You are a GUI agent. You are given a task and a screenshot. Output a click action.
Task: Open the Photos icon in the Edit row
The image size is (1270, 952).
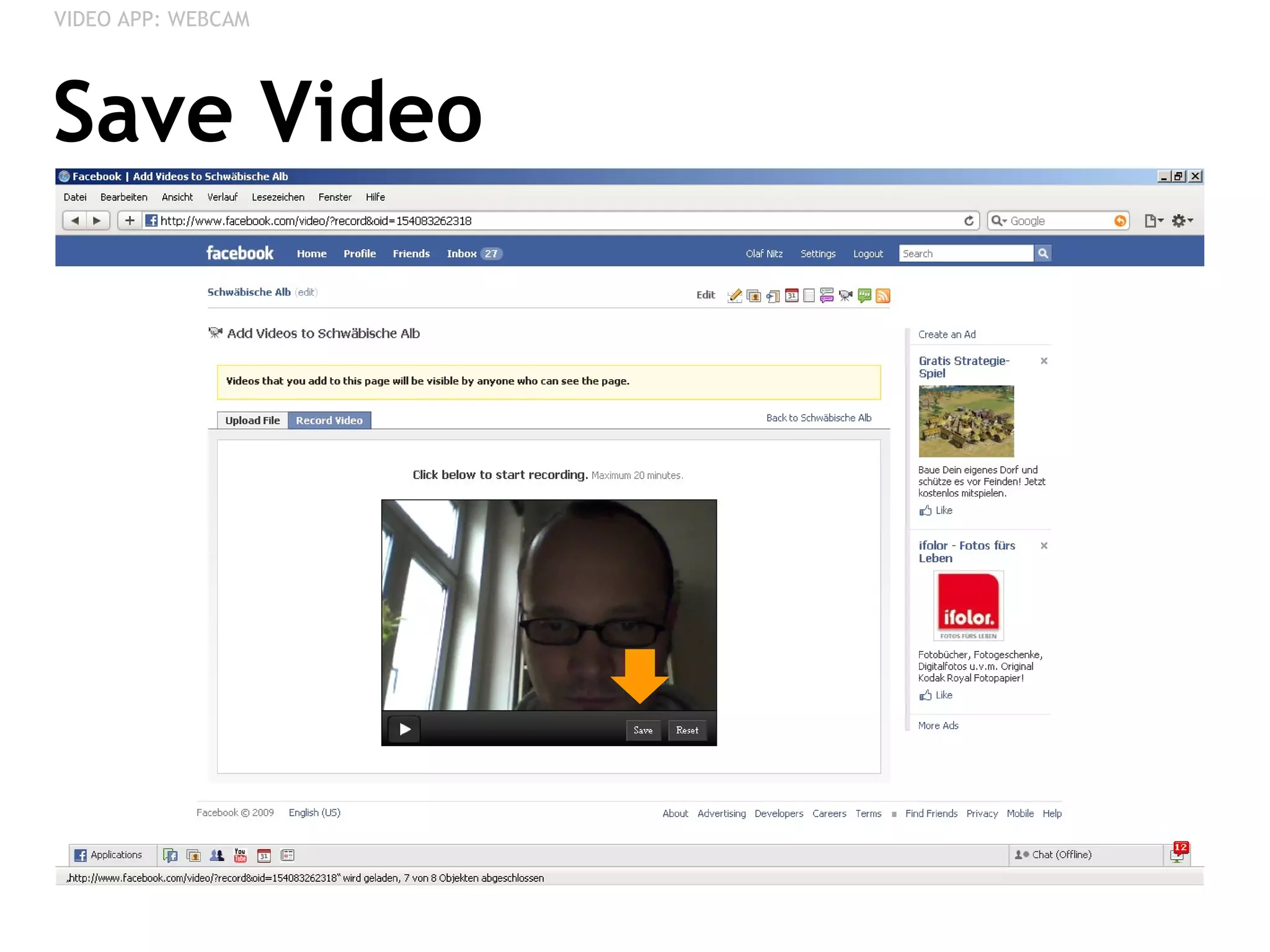point(754,296)
